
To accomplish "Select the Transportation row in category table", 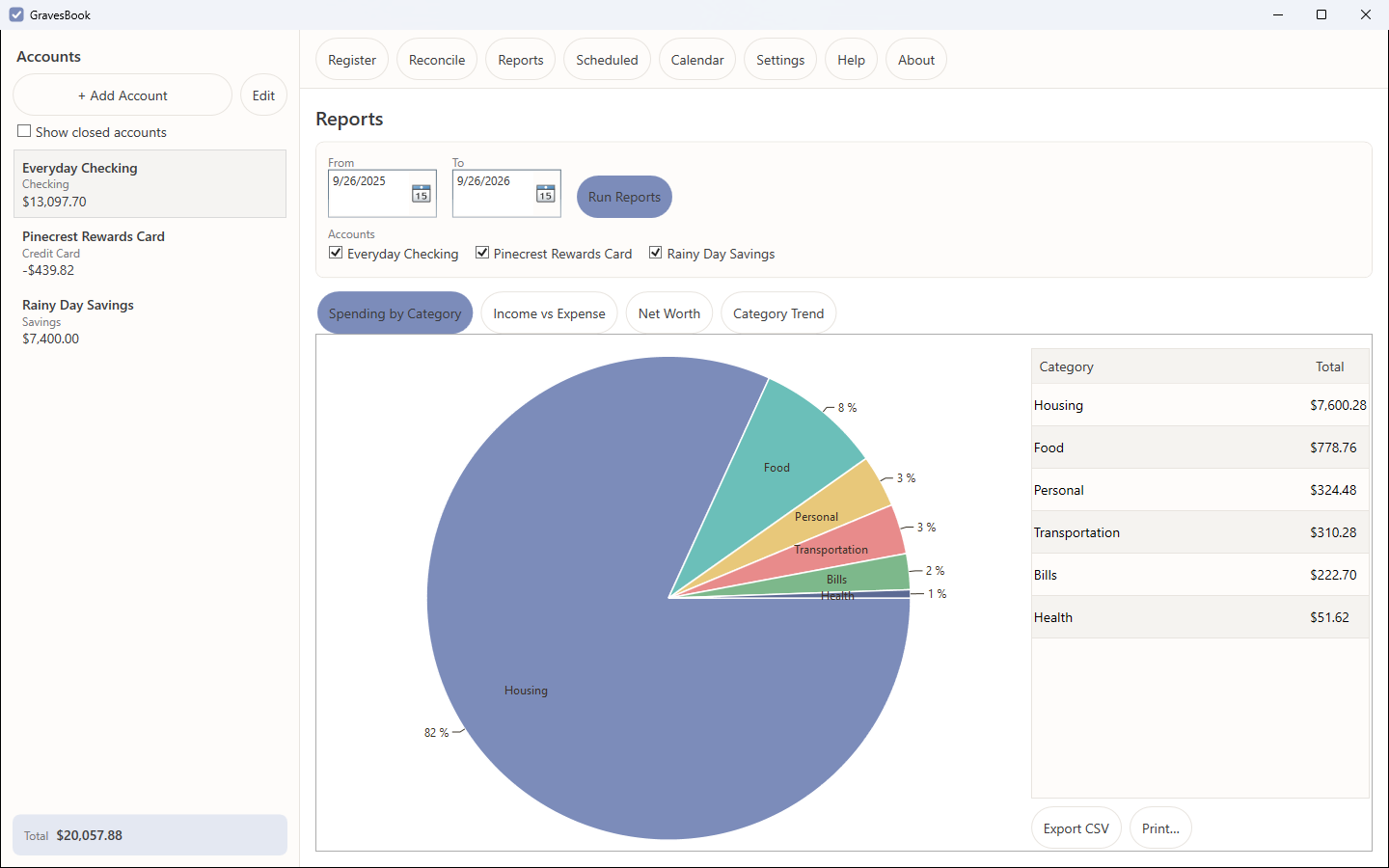I will pos(1200,532).
